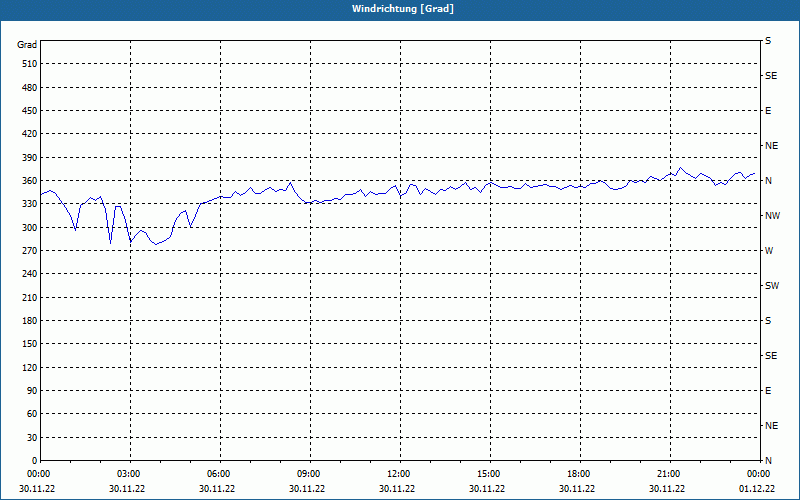Click the 30.11.22 date below 12:00
Screen dimensions: 800x500
point(396,489)
